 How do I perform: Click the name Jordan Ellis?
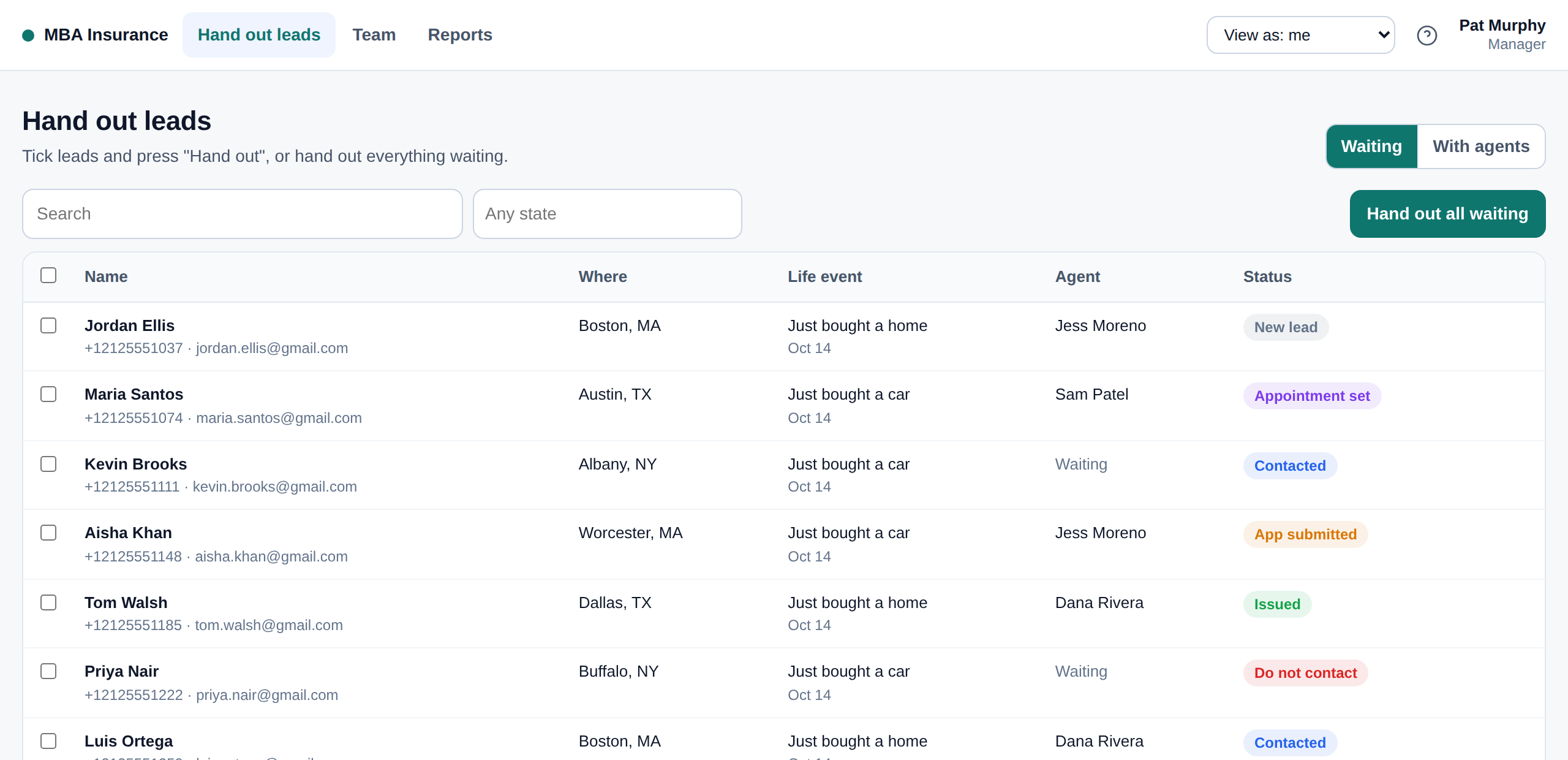[x=129, y=325]
